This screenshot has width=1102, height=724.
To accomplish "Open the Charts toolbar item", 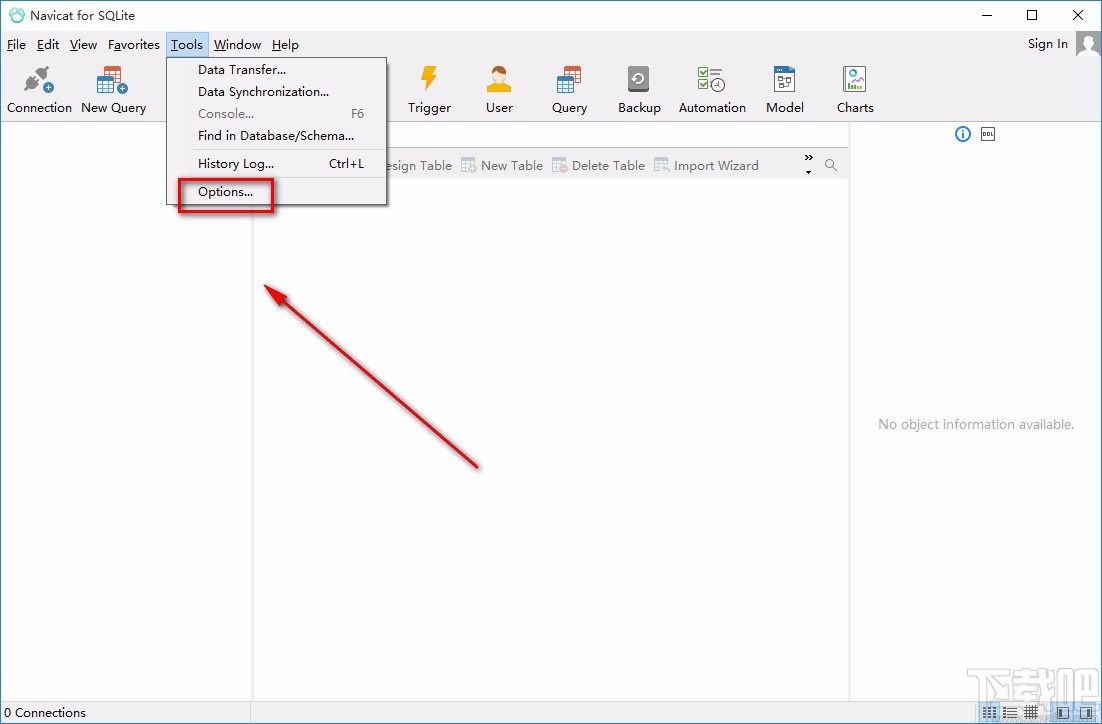I will [855, 89].
